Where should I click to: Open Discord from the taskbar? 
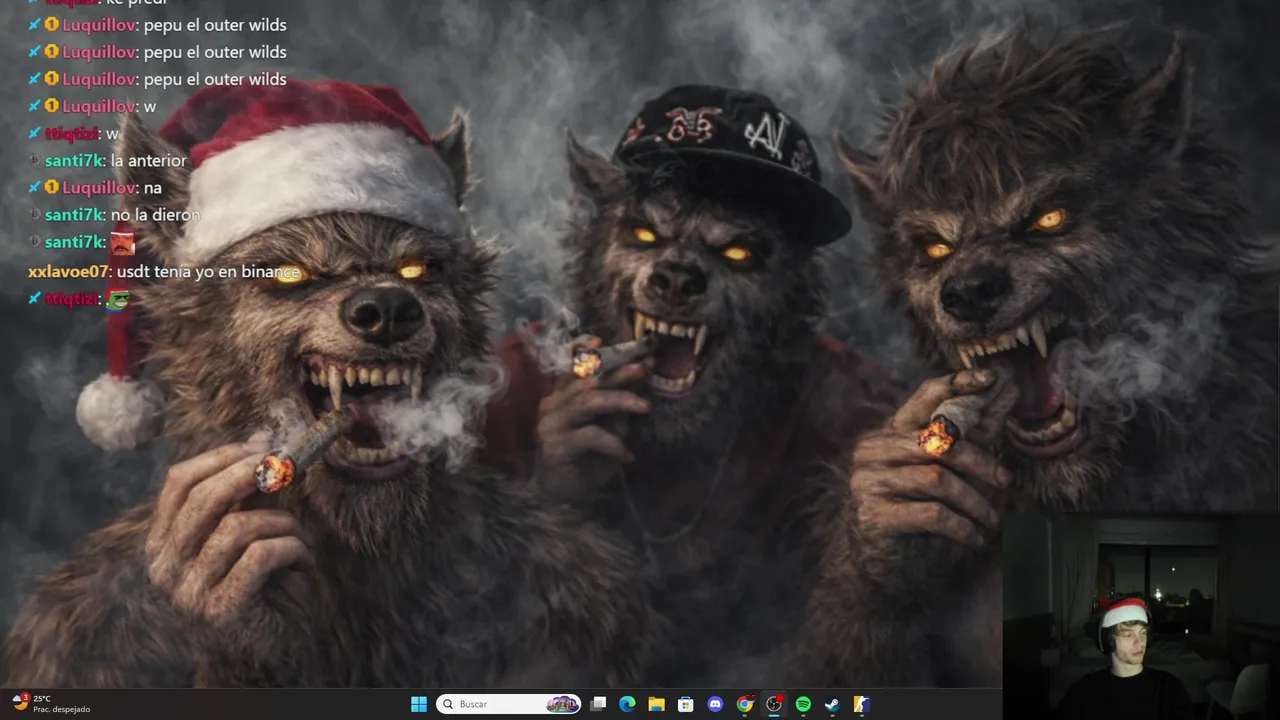[x=715, y=704]
